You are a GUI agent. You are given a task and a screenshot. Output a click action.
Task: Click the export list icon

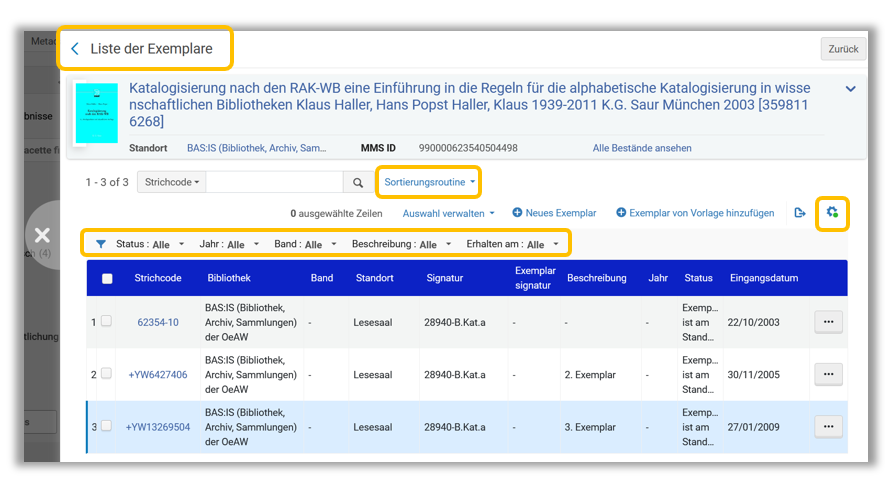tap(800, 213)
